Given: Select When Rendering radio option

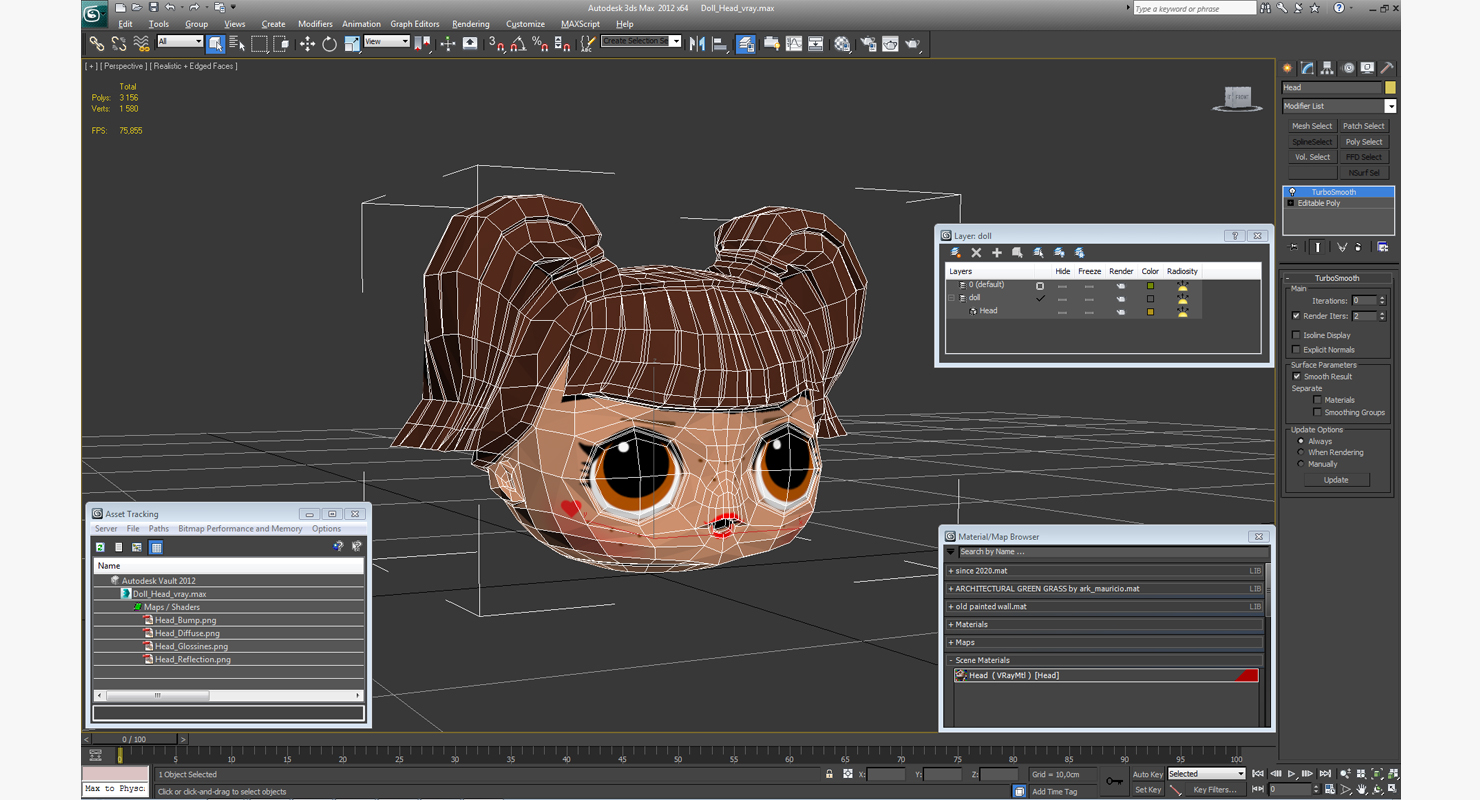Looking at the screenshot, I should point(1301,452).
